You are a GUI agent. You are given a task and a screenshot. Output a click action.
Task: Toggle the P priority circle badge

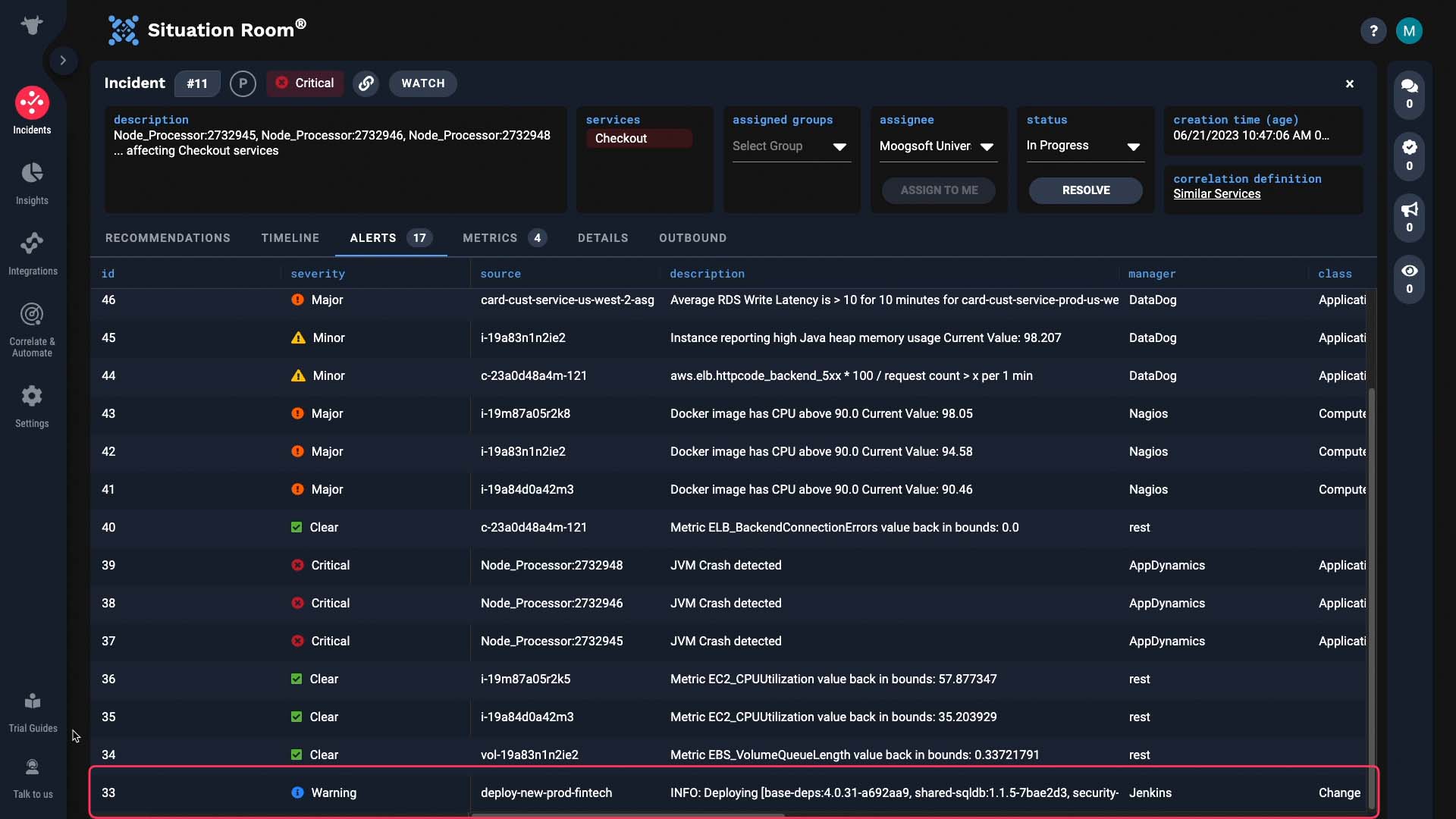click(x=243, y=83)
